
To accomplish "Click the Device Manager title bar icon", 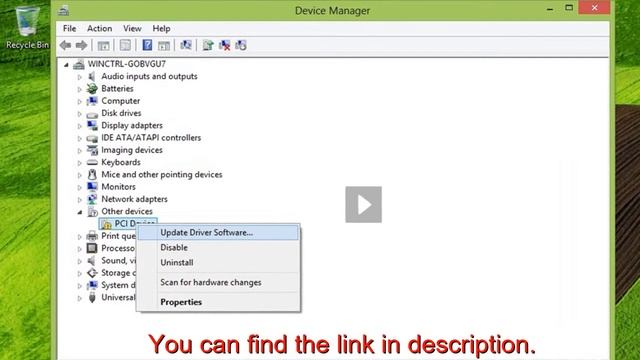I will pyautogui.click(x=63, y=11).
